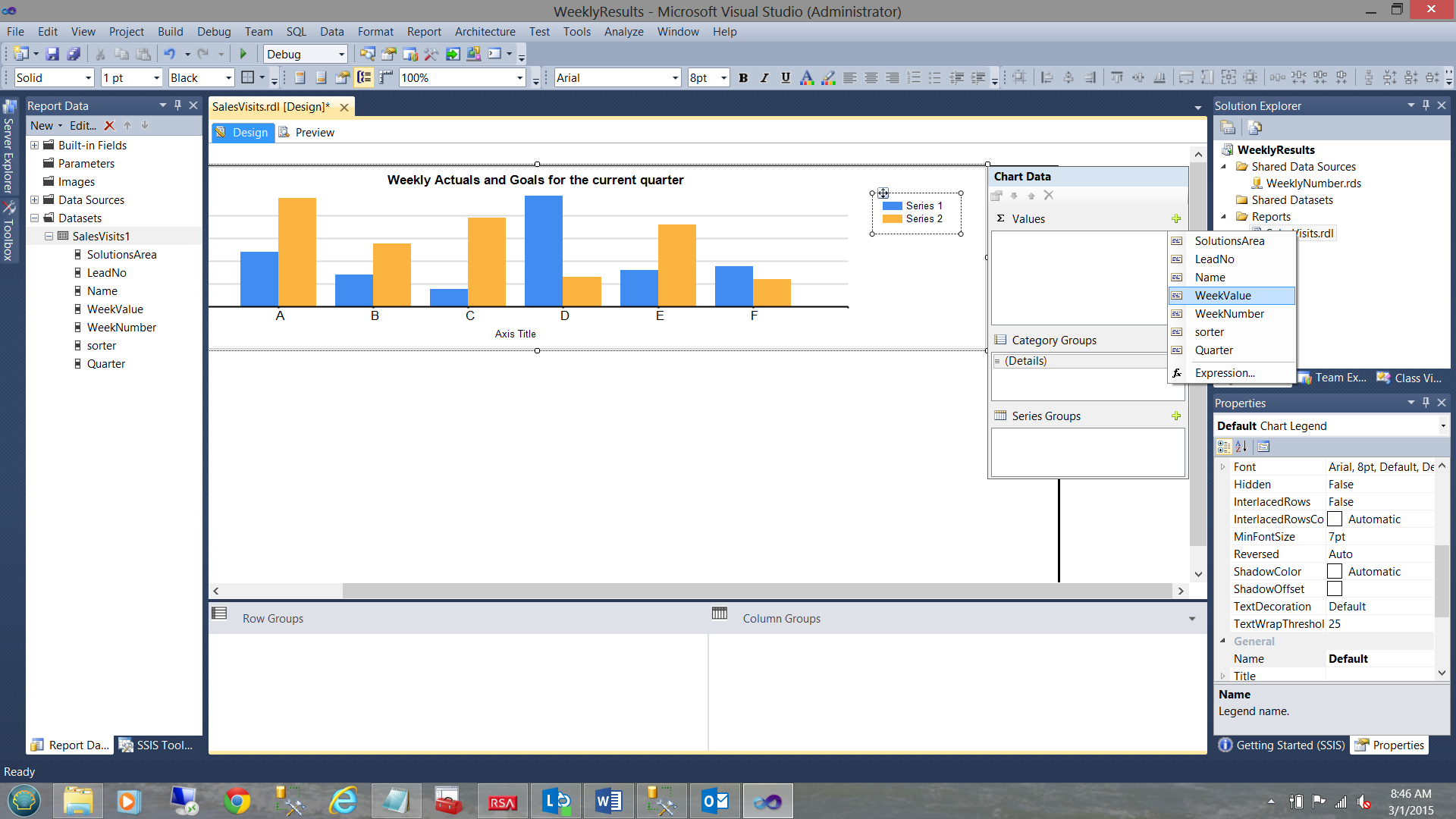Image resolution: width=1456 pixels, height=819 pixels.
Task: Click the alphabetical sort icon in Properties
Action: point(1241,447)
